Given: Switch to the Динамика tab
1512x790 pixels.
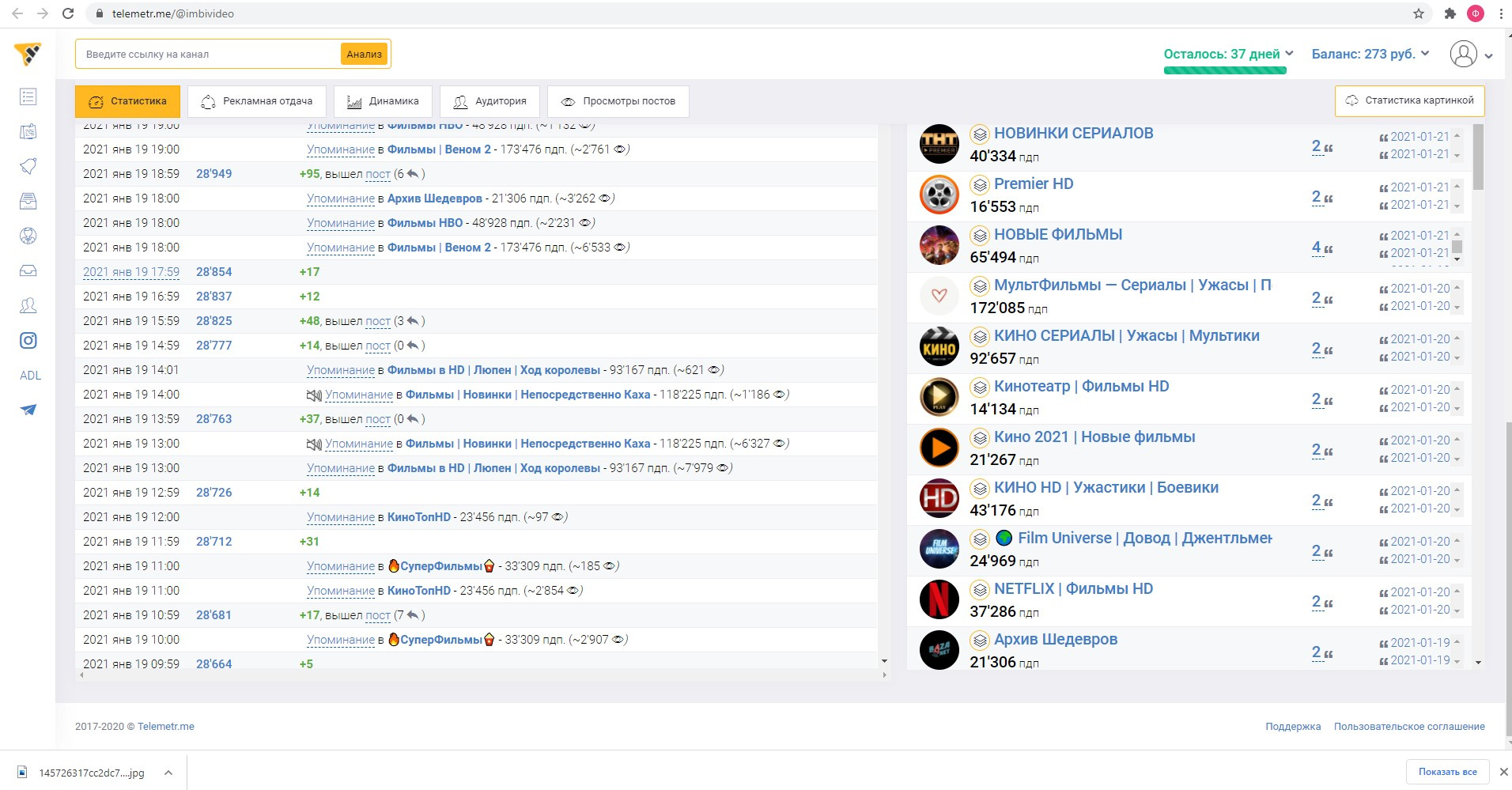Looking at the screenshot, I should (383, 101).
